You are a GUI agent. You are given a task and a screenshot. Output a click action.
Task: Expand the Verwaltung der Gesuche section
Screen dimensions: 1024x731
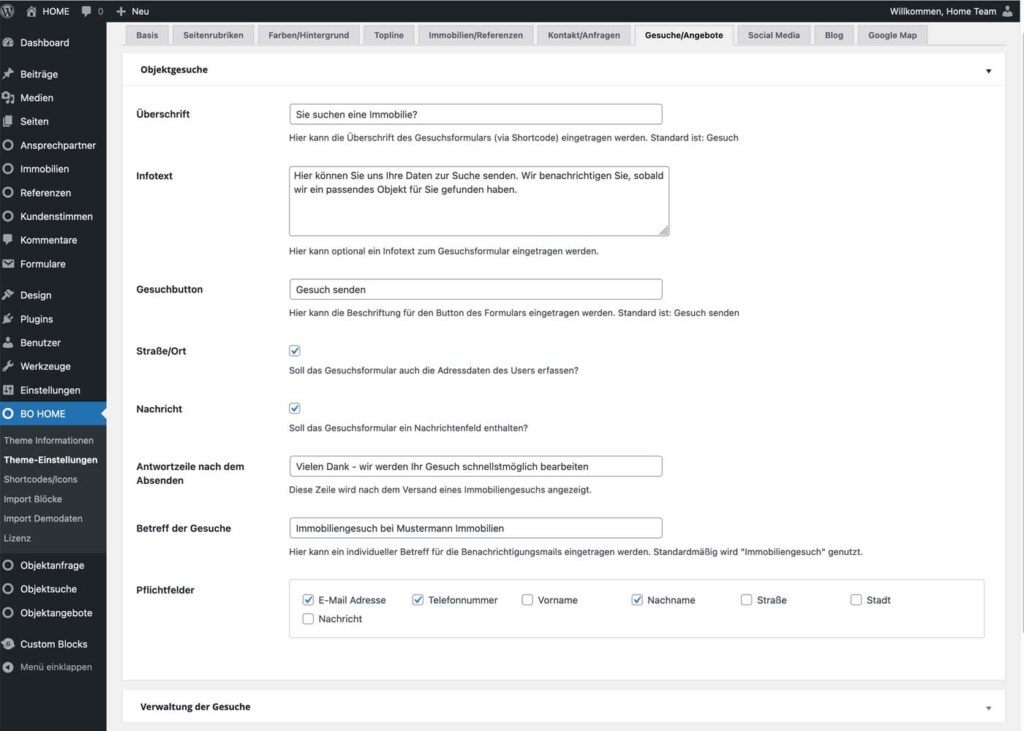tap(988, 707)
